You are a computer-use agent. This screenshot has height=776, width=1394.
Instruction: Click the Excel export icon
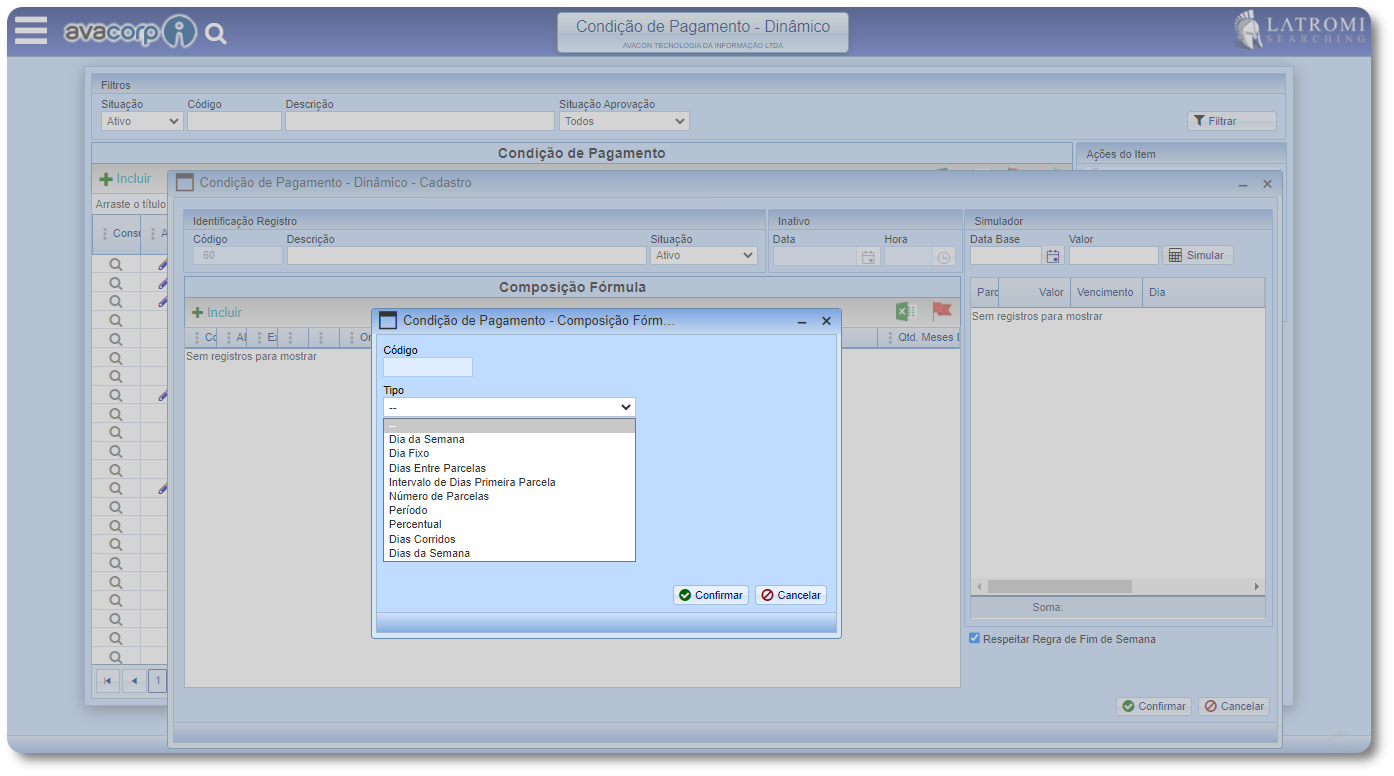(906, 312)
